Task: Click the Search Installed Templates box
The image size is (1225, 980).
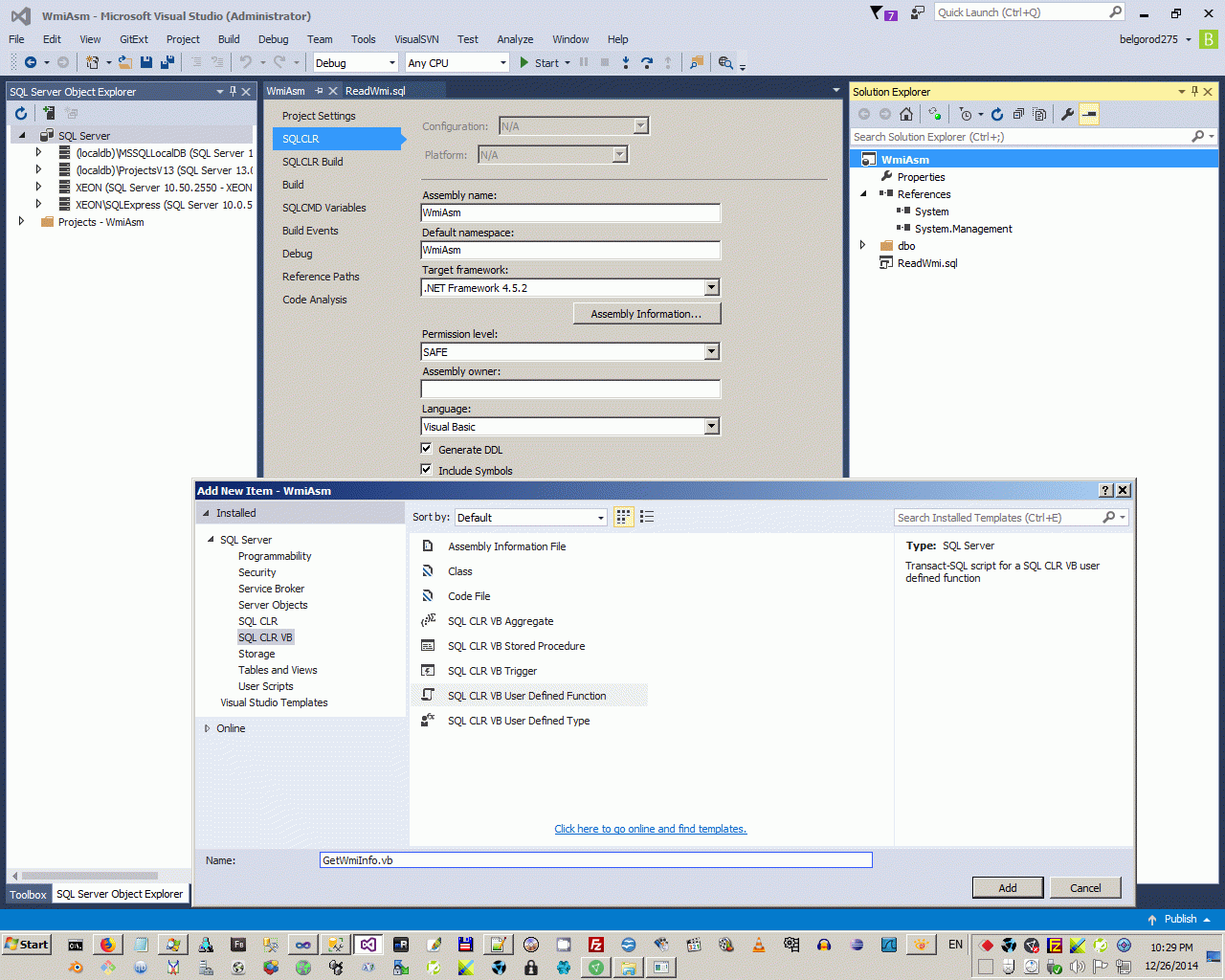Action: tap(1012, 518)
